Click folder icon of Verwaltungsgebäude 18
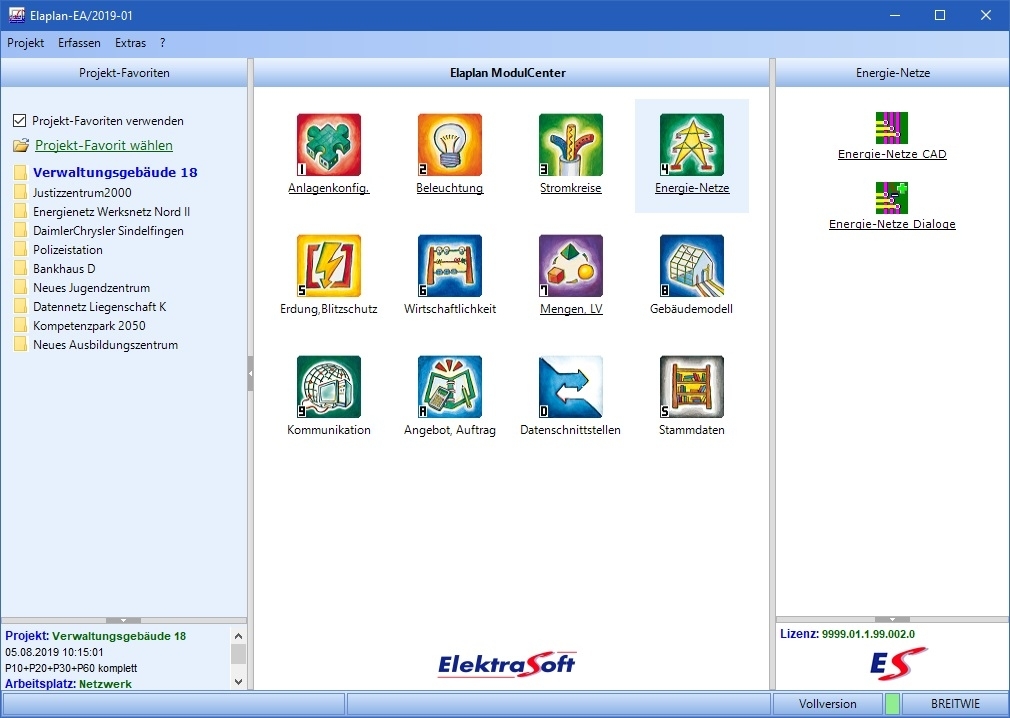This screenshot has width=1010, height=718. [21, 173]
